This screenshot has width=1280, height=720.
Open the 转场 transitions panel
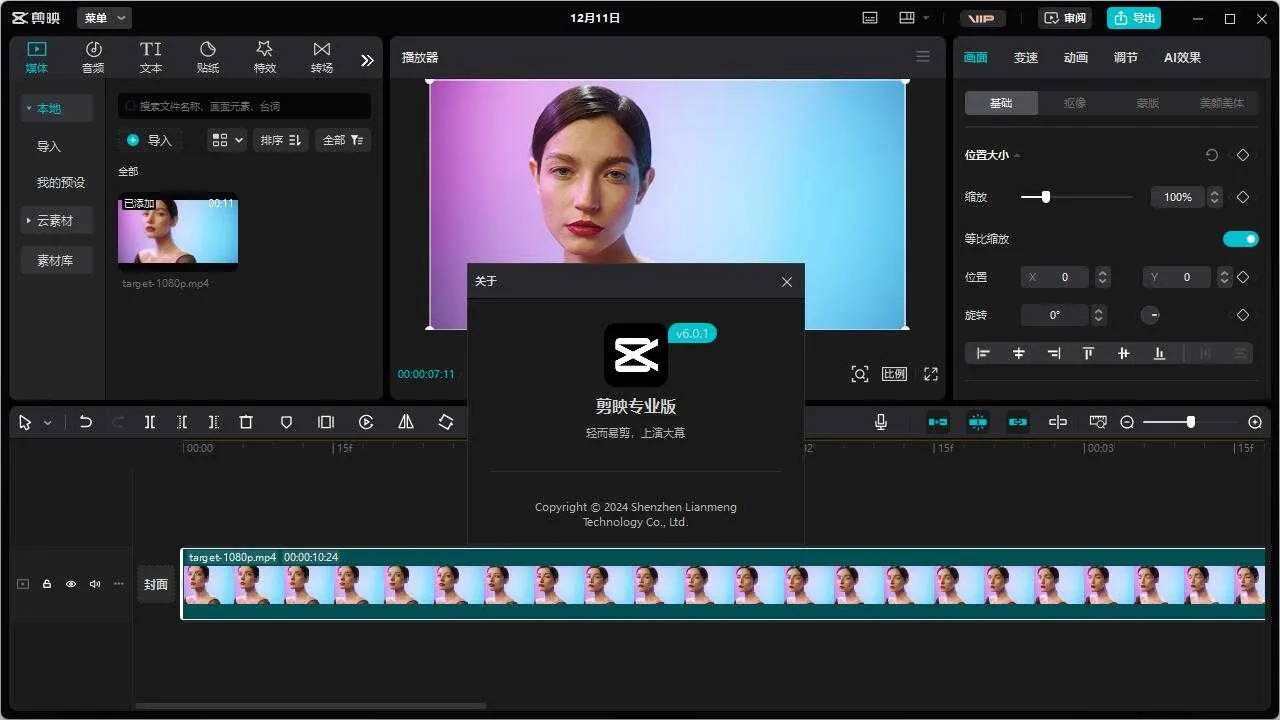(x=321, y=56)
